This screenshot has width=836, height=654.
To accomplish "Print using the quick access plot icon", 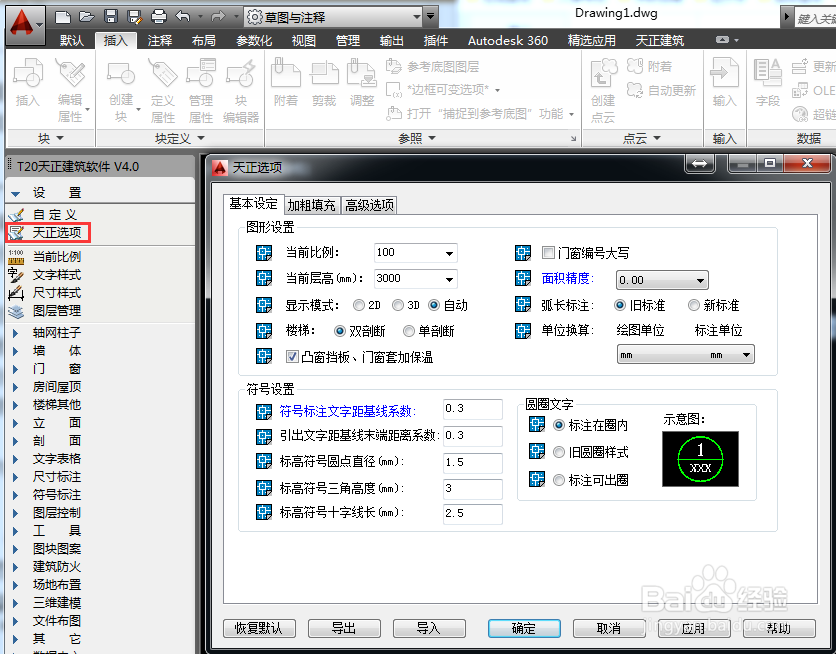I will [x=159, y=17].
